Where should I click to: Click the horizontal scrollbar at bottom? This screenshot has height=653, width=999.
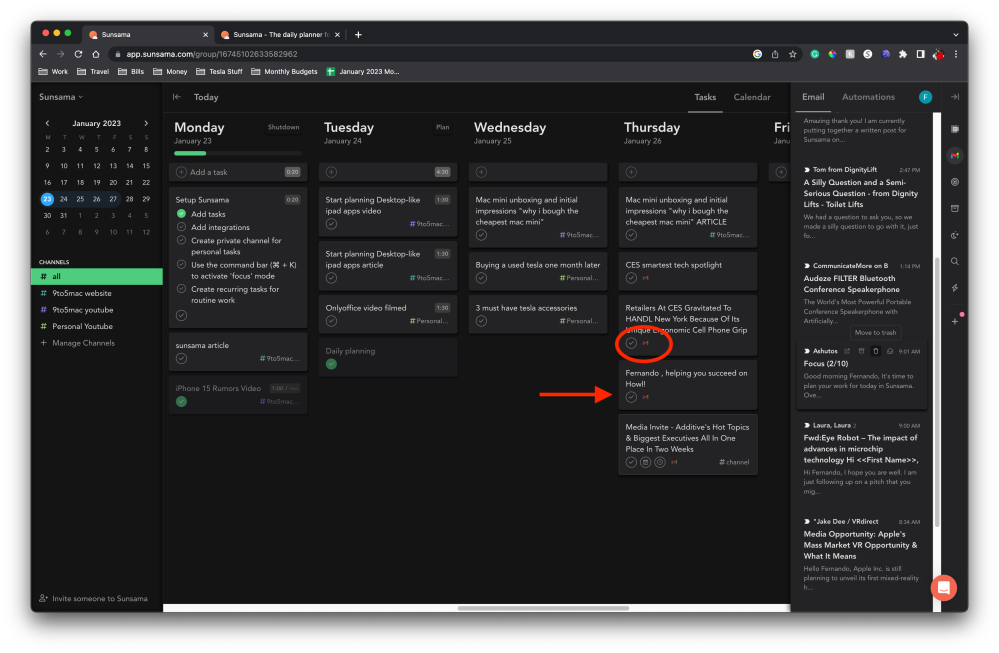543,608
